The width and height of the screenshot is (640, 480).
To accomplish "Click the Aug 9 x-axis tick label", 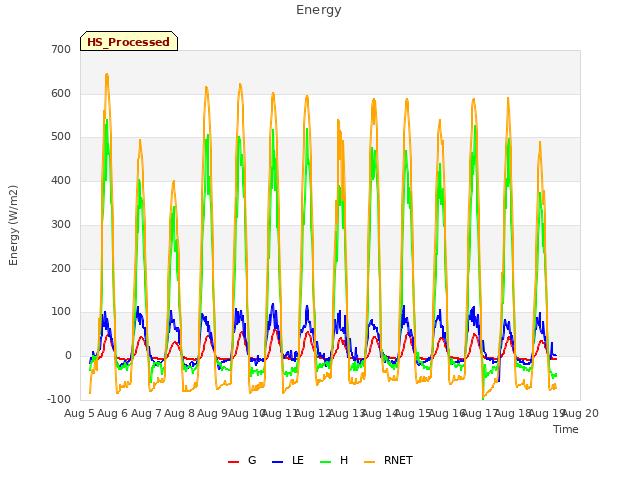I will tap(212, 413).
